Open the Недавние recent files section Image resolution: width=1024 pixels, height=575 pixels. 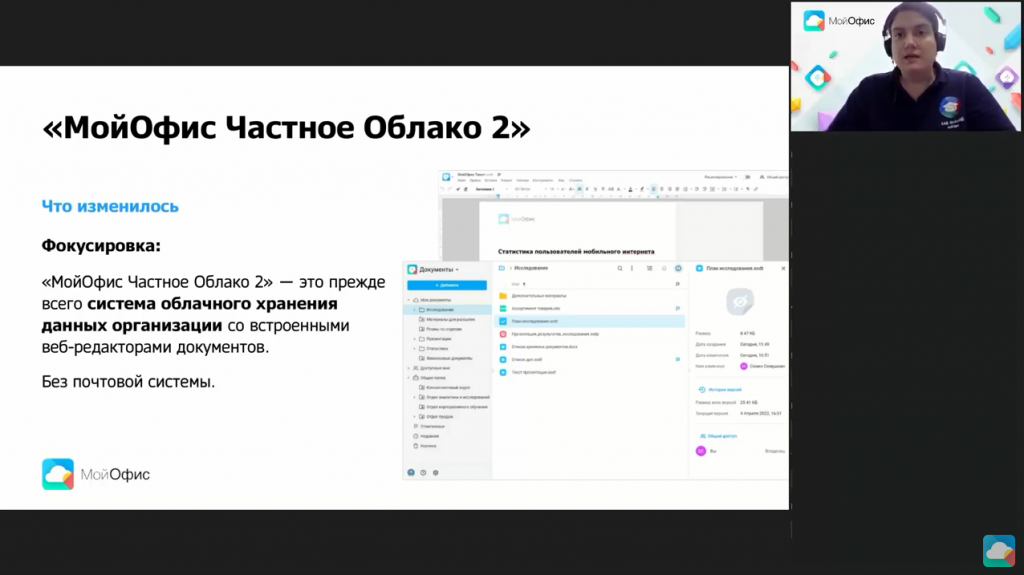430,436
